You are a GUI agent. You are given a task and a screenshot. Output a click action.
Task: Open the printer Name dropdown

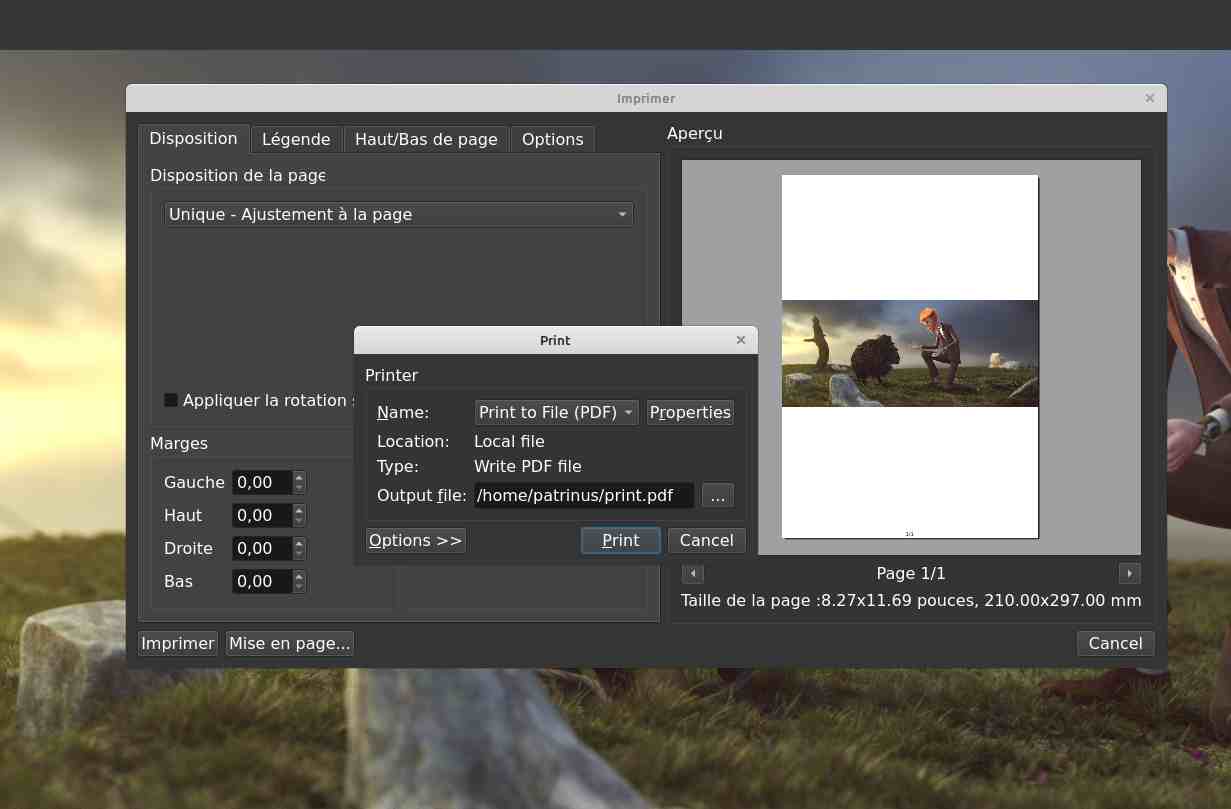[x=556, y=412]
